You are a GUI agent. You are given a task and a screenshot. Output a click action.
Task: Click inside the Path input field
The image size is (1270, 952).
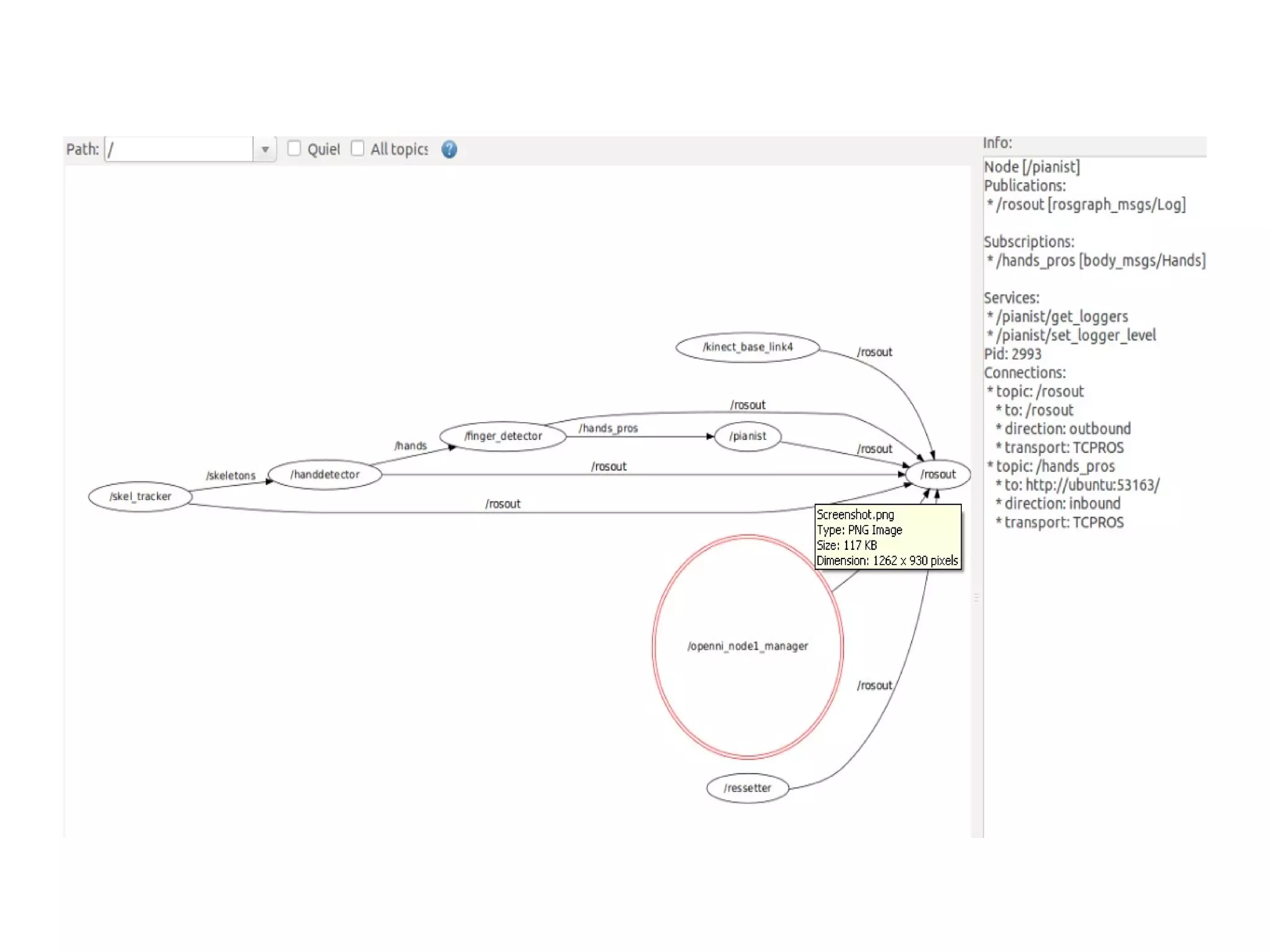pyautogui.click(x=179, y=149)
